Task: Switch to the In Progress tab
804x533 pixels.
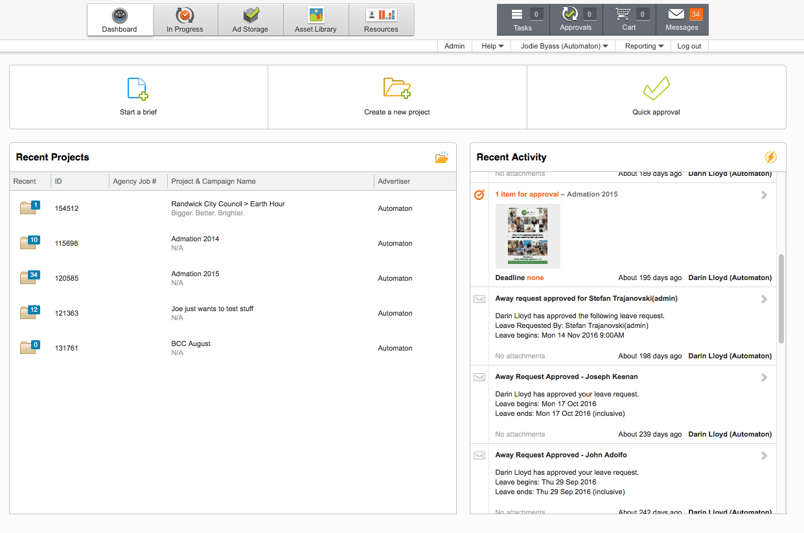Action: [185, 20]
